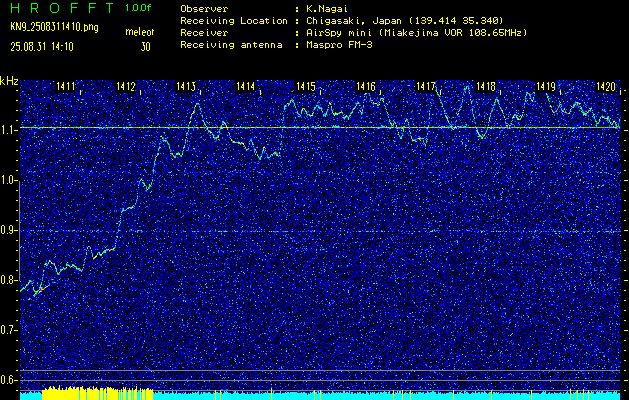Click the Observer label

pos(204,8)
